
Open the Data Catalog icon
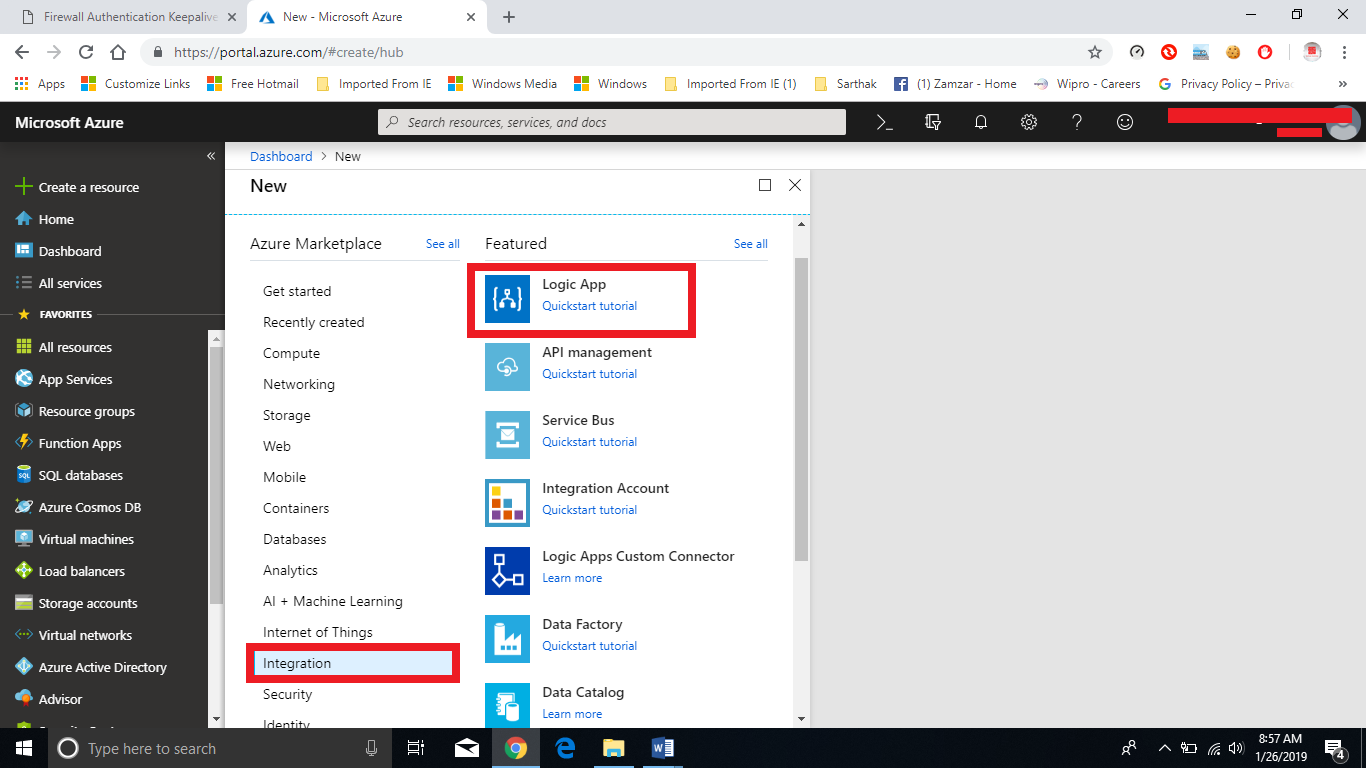(x=507, y=705)
